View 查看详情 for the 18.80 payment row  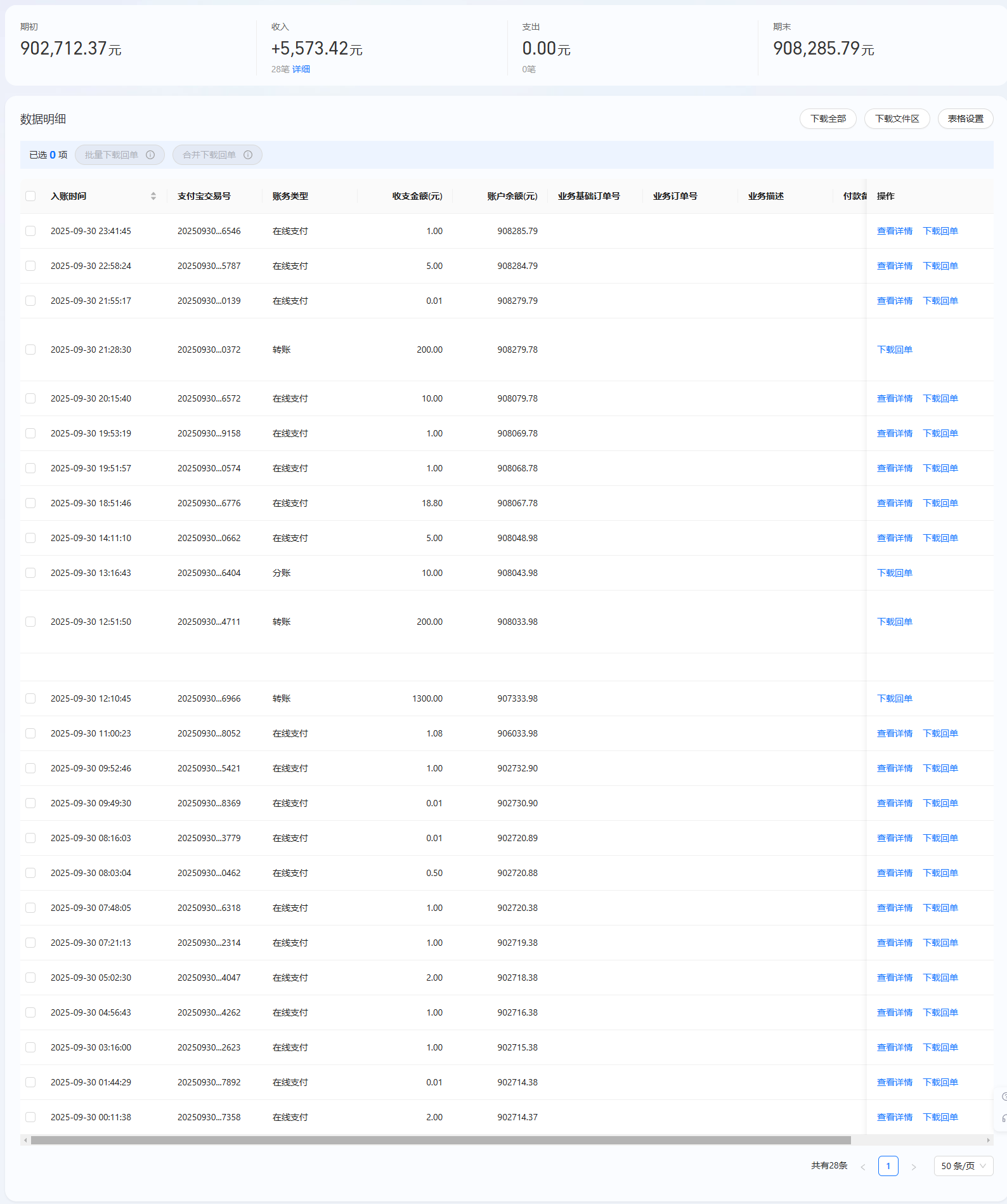(x=894, y=503)
